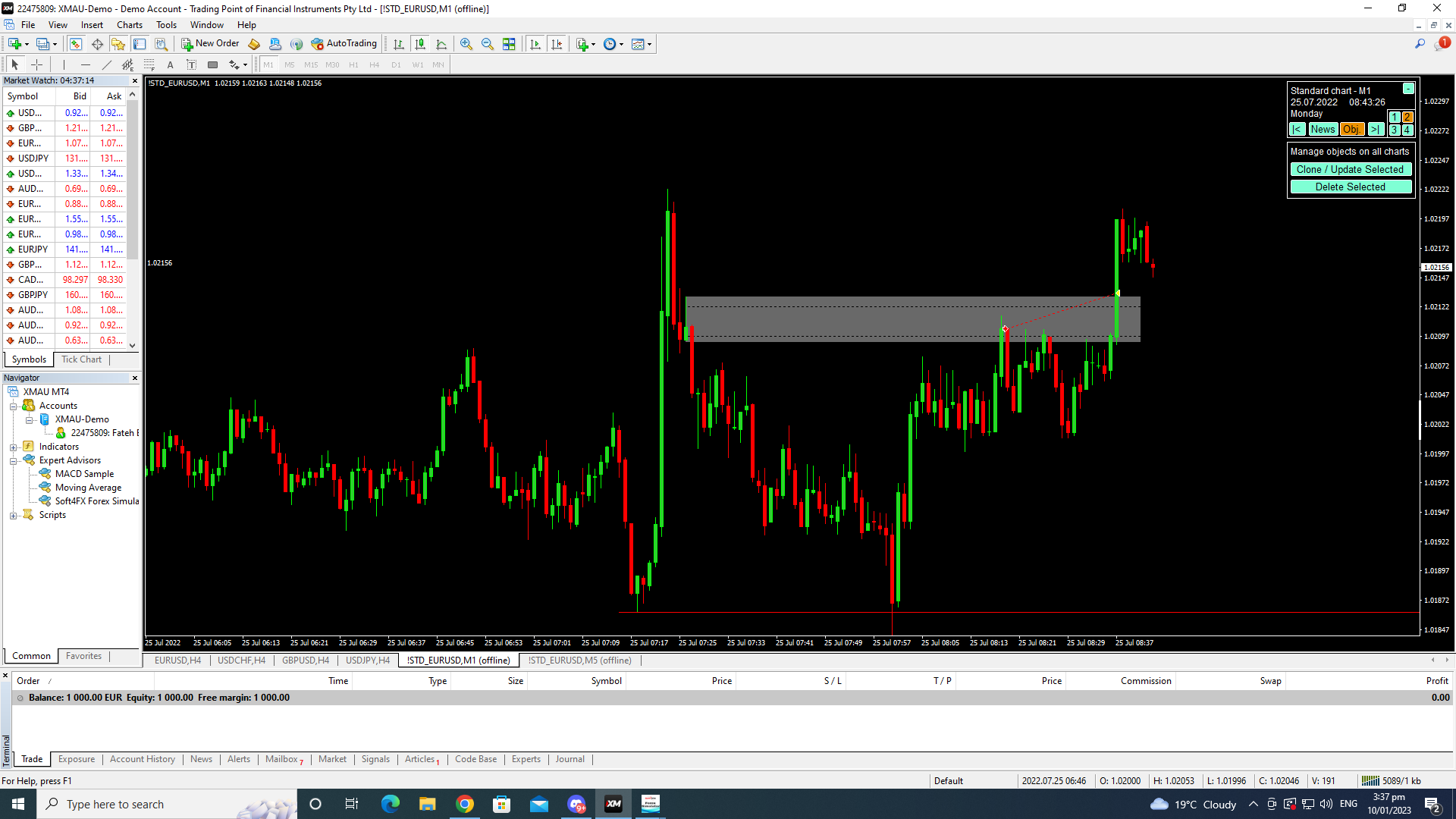
Task: Click the Delete Selected button
Action: [1350, 187]
